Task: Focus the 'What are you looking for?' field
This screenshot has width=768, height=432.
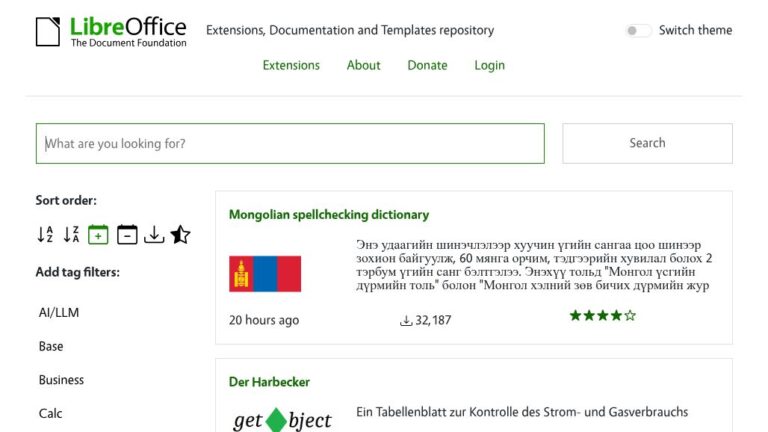Action: point(290,144)
